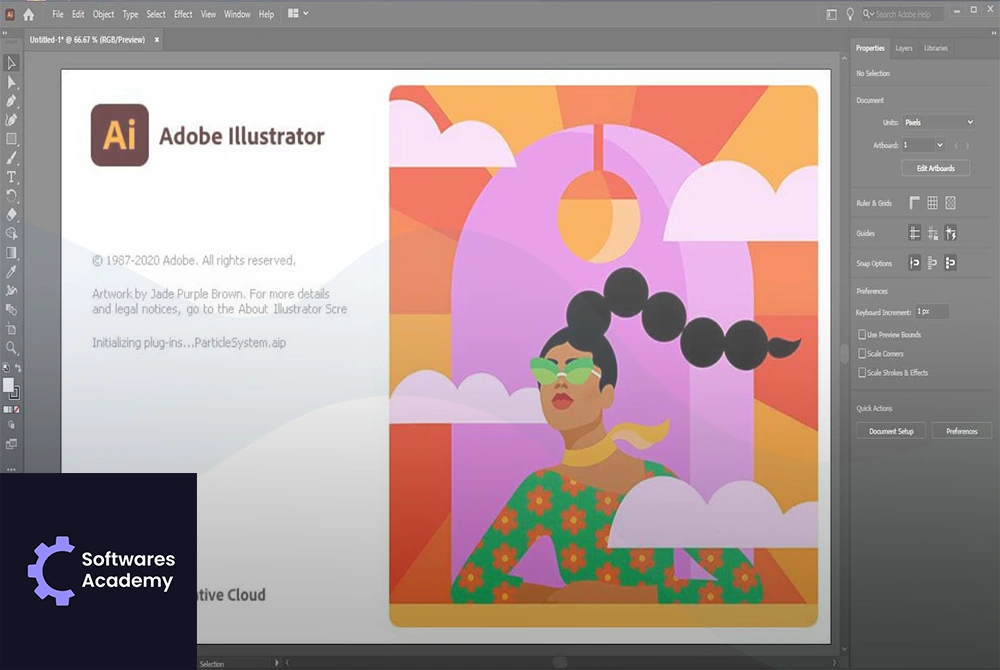The width and height of the screenshot is (1000, 670).
Task: Select the Pen tool
Action: click(x=11, y=101)
